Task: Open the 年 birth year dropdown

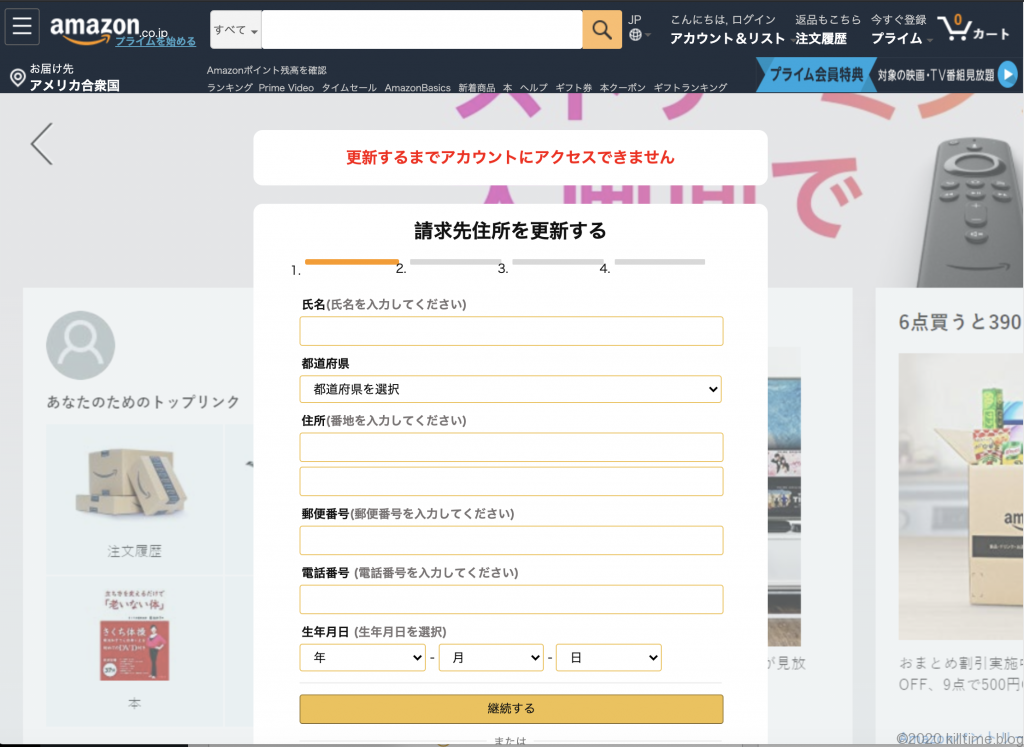Action: (x=362, y=657)
